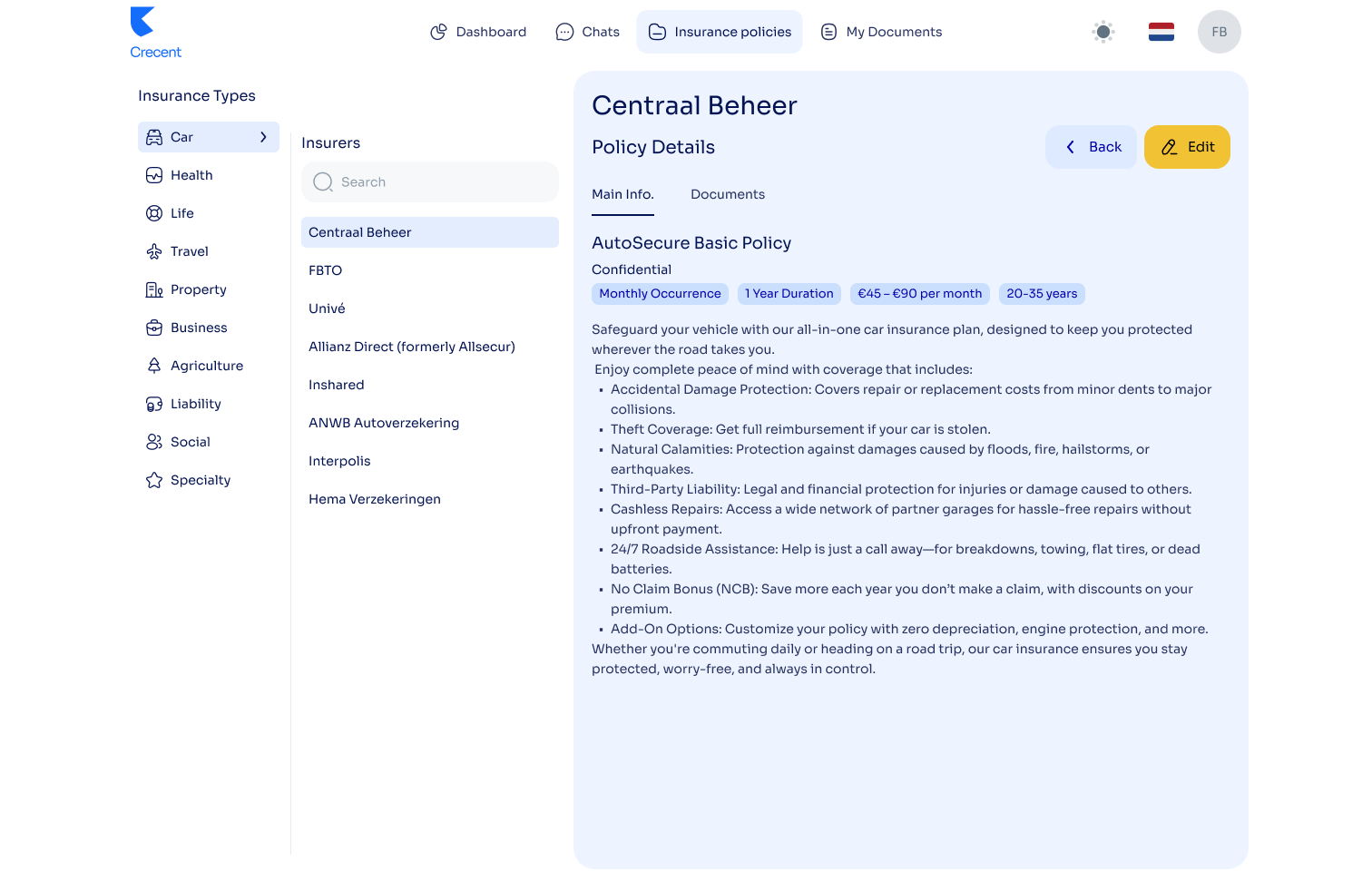Select Inshared insurer
This screenshot has width=1372, height=891.
click(430, 385)
